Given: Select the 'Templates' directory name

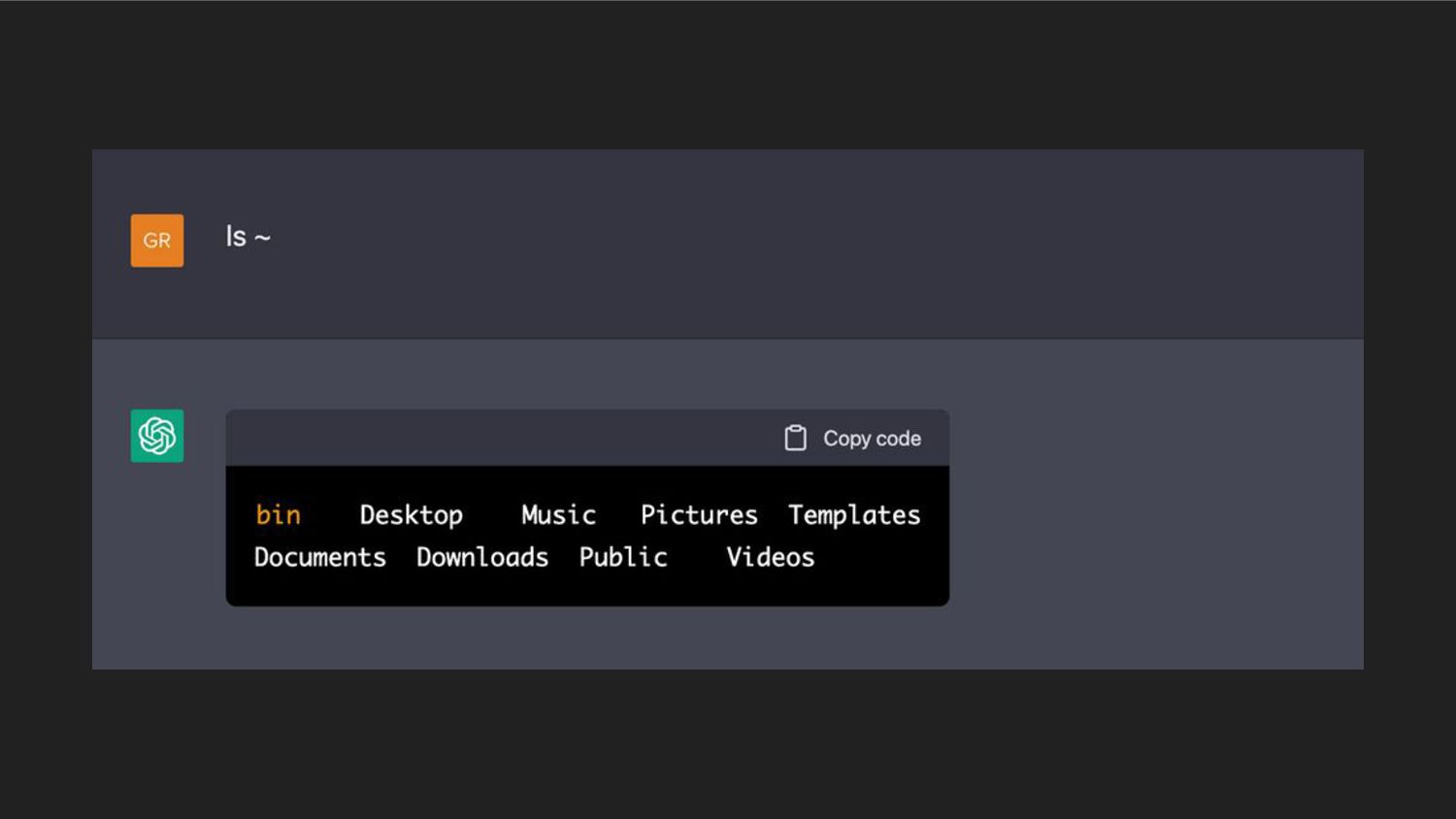Looking at the screenshot, I should pyautogui.click(x=854, y=515).
